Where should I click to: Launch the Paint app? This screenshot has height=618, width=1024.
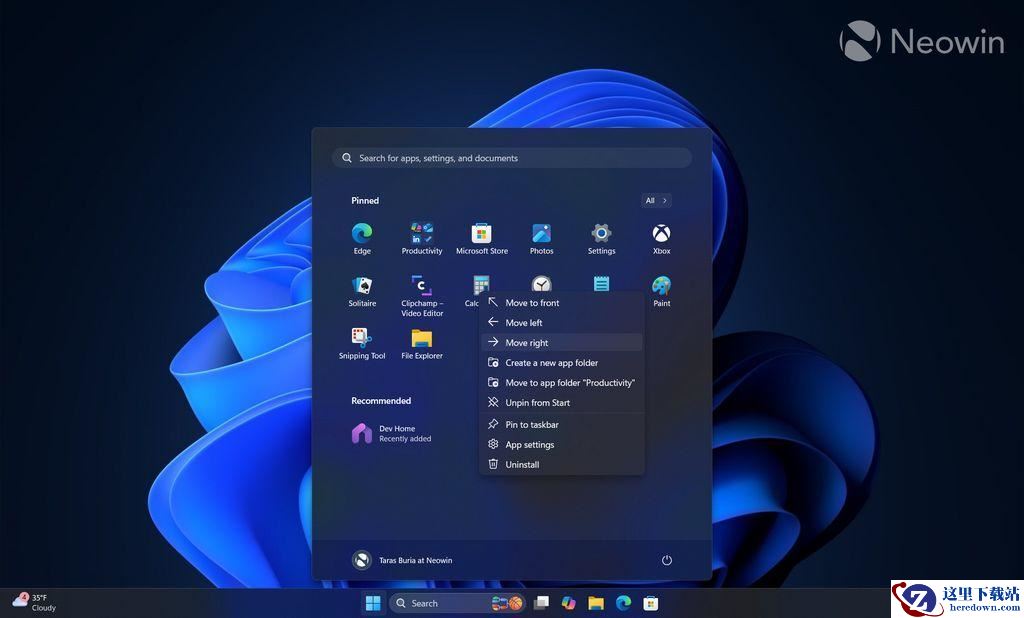click(x=662, y=291)
